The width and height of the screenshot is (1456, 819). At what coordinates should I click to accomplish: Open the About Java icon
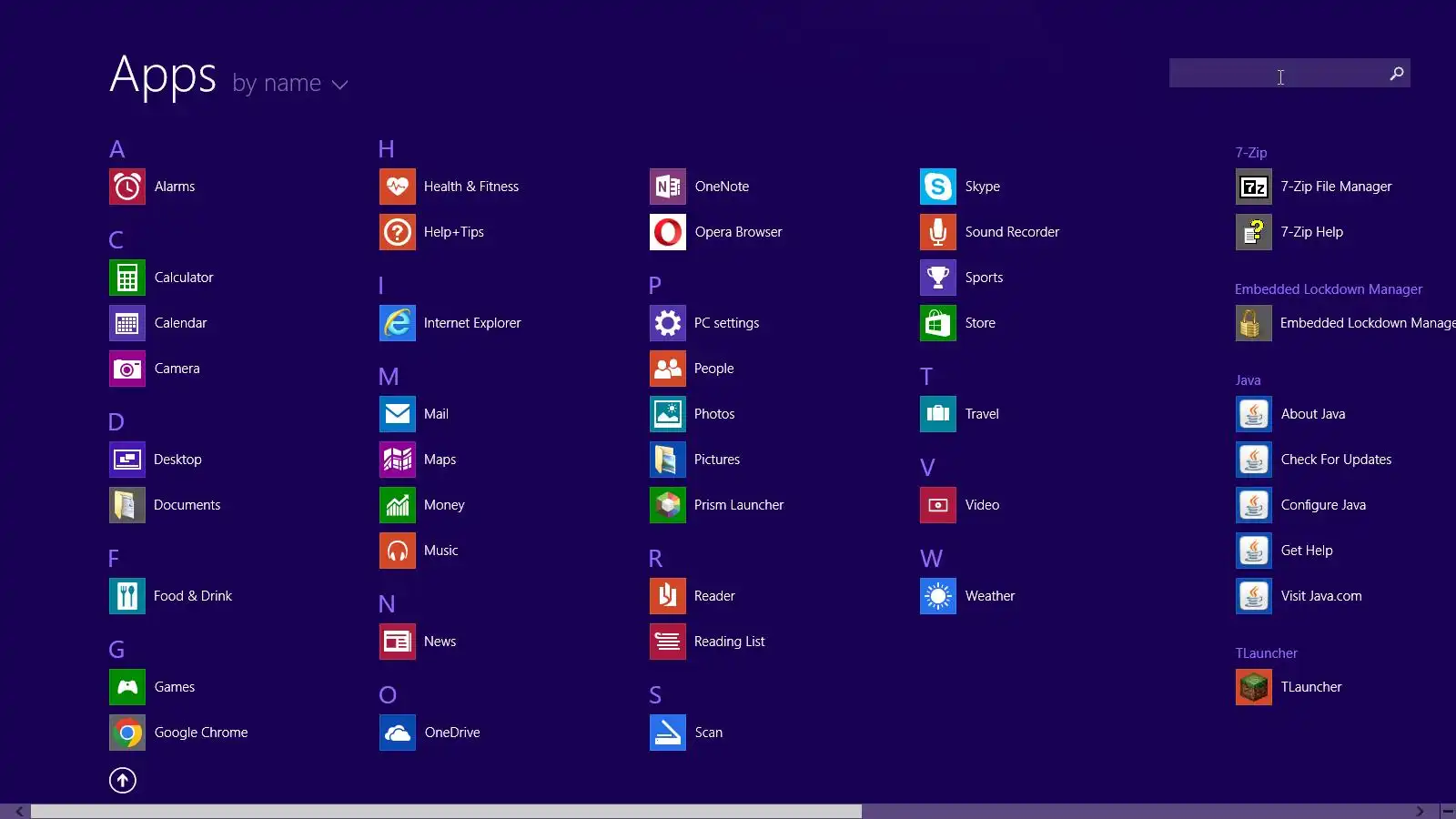tap(1254, 414)
